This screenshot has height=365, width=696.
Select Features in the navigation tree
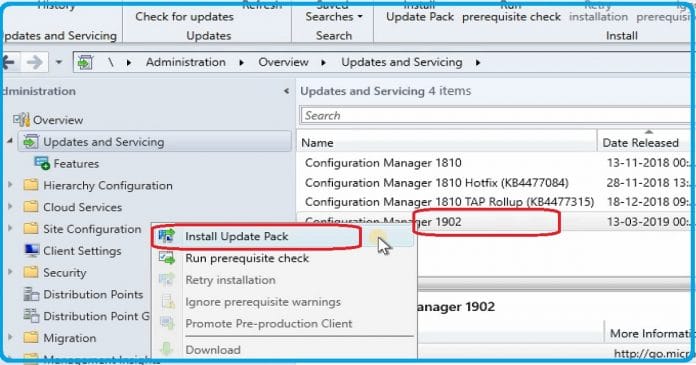point(76,163)
